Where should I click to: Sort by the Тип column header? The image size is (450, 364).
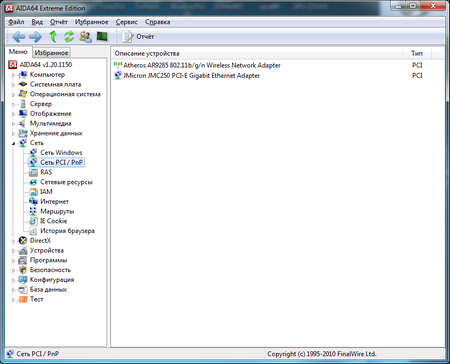pos(417,53)
